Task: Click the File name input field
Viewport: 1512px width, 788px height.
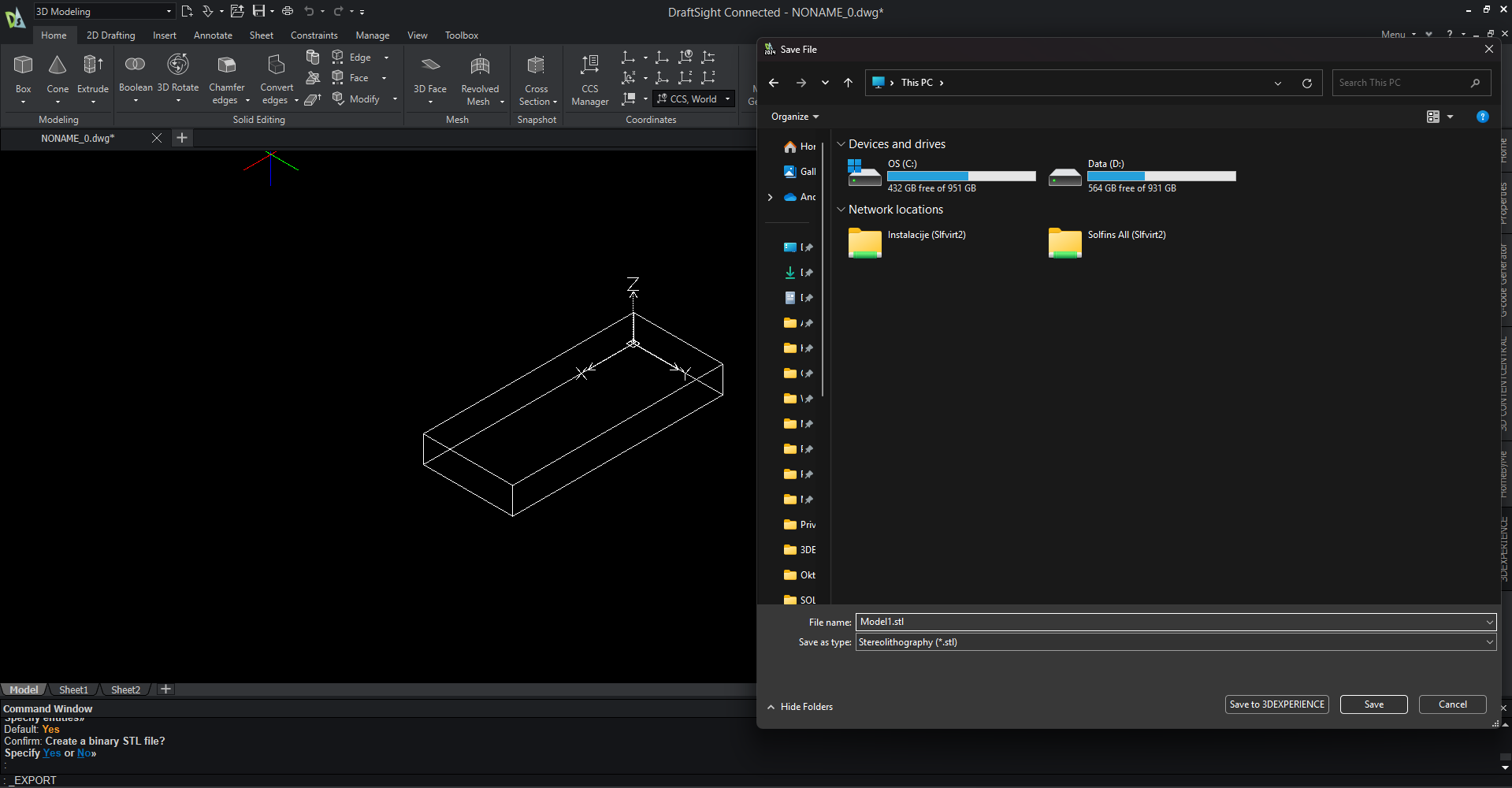Action: click(x=1103, y=622)
